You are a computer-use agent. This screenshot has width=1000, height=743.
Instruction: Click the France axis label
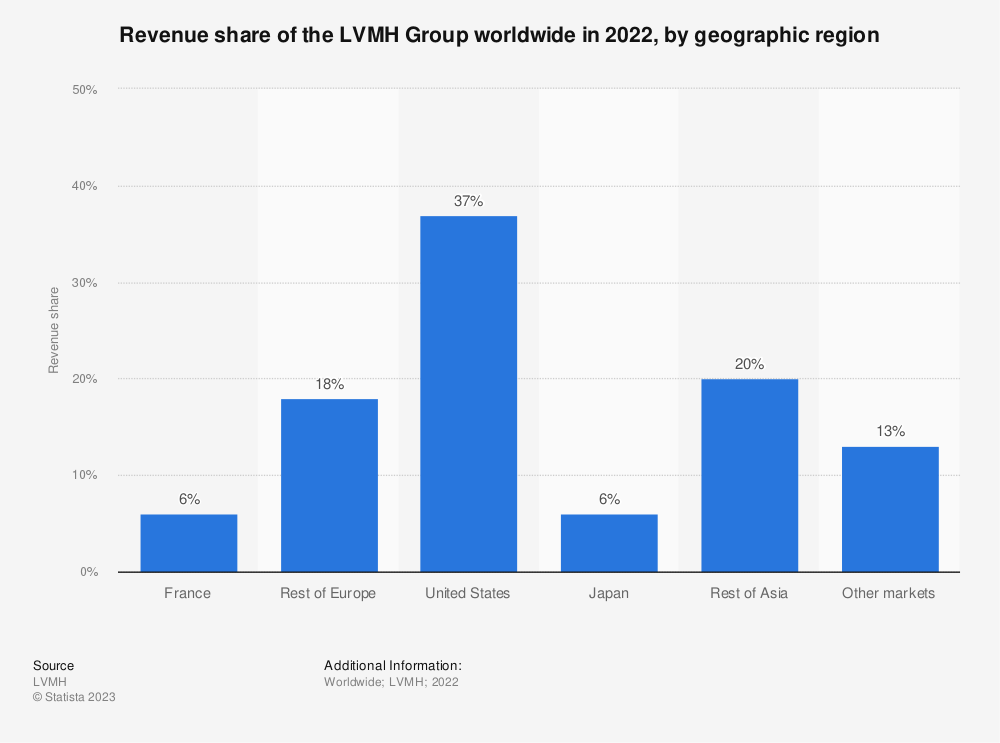(188, 593)
